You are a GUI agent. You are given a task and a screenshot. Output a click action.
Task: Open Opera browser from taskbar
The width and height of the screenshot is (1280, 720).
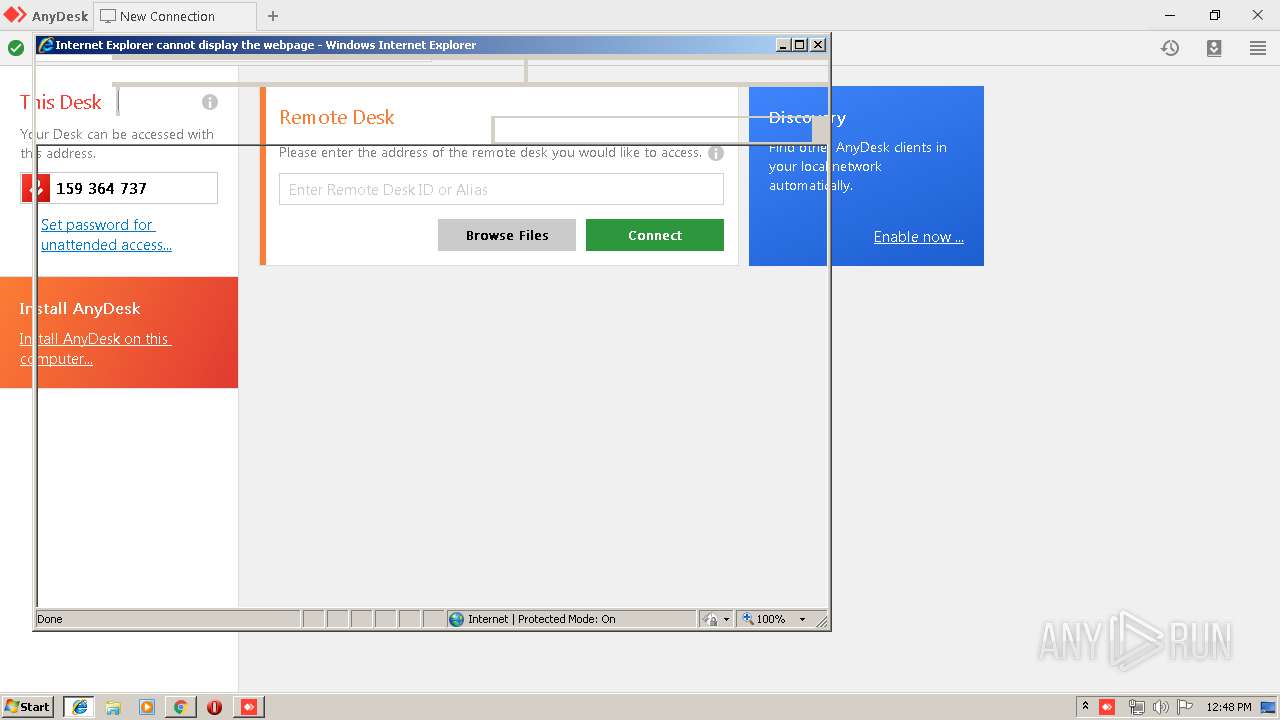pos(214,707)
